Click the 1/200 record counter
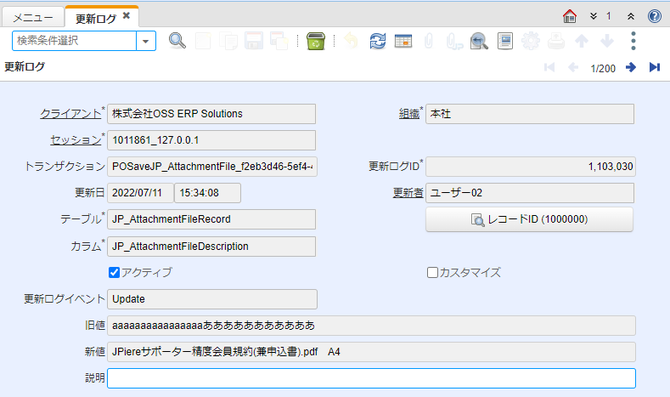This screenshot has height=397, width=670. [603, 68]
